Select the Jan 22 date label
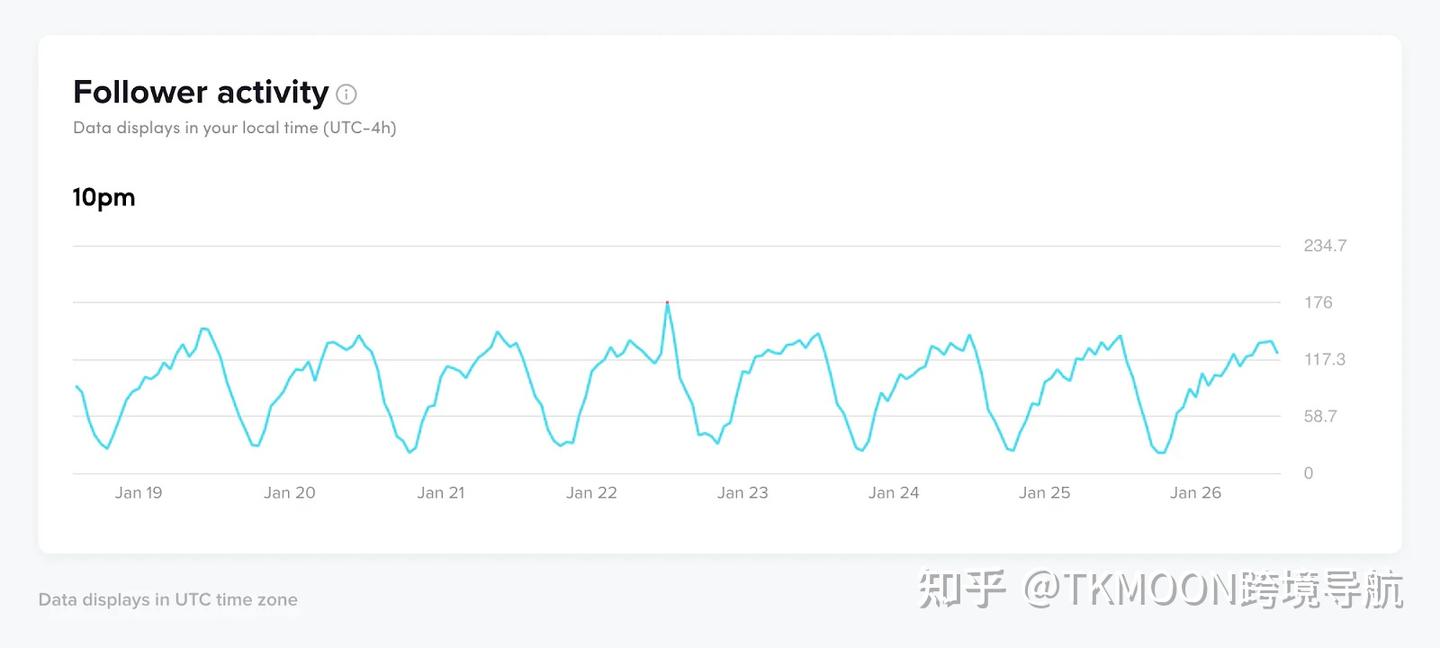The height and width of the screenshot is (648, 1440). [592, 492]
